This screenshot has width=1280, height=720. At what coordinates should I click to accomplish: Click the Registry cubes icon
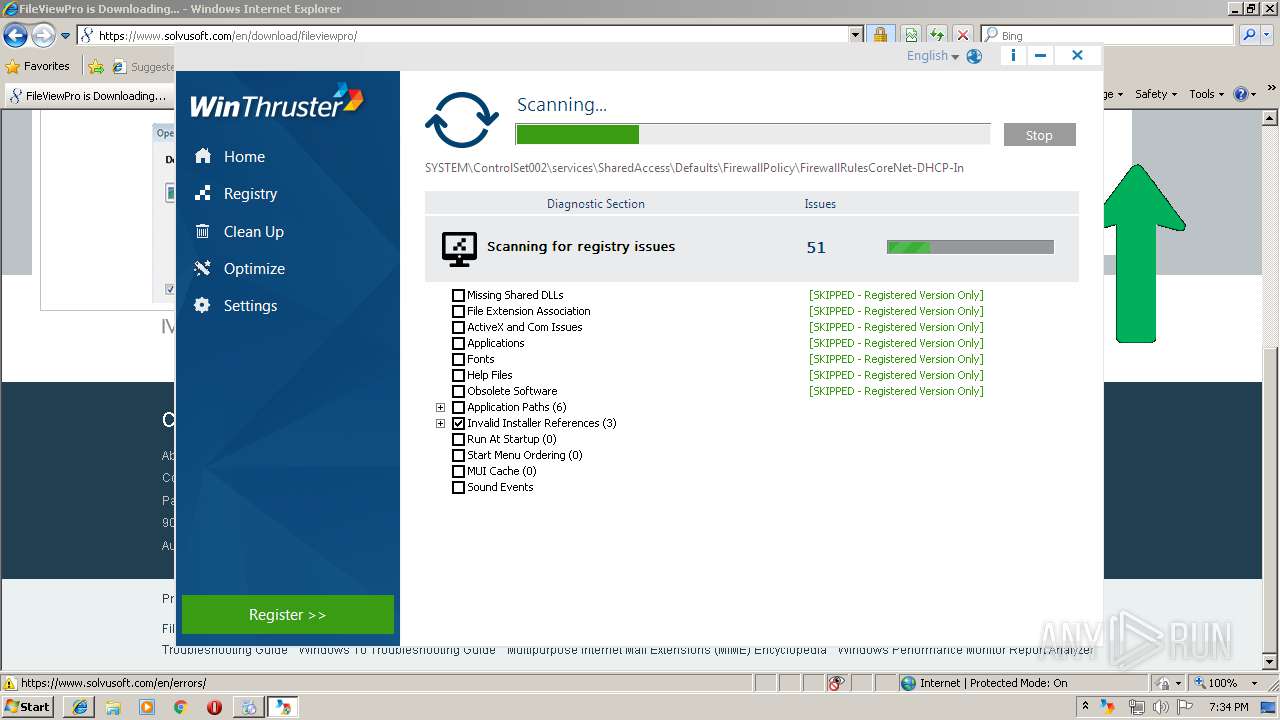coord(203,193)
